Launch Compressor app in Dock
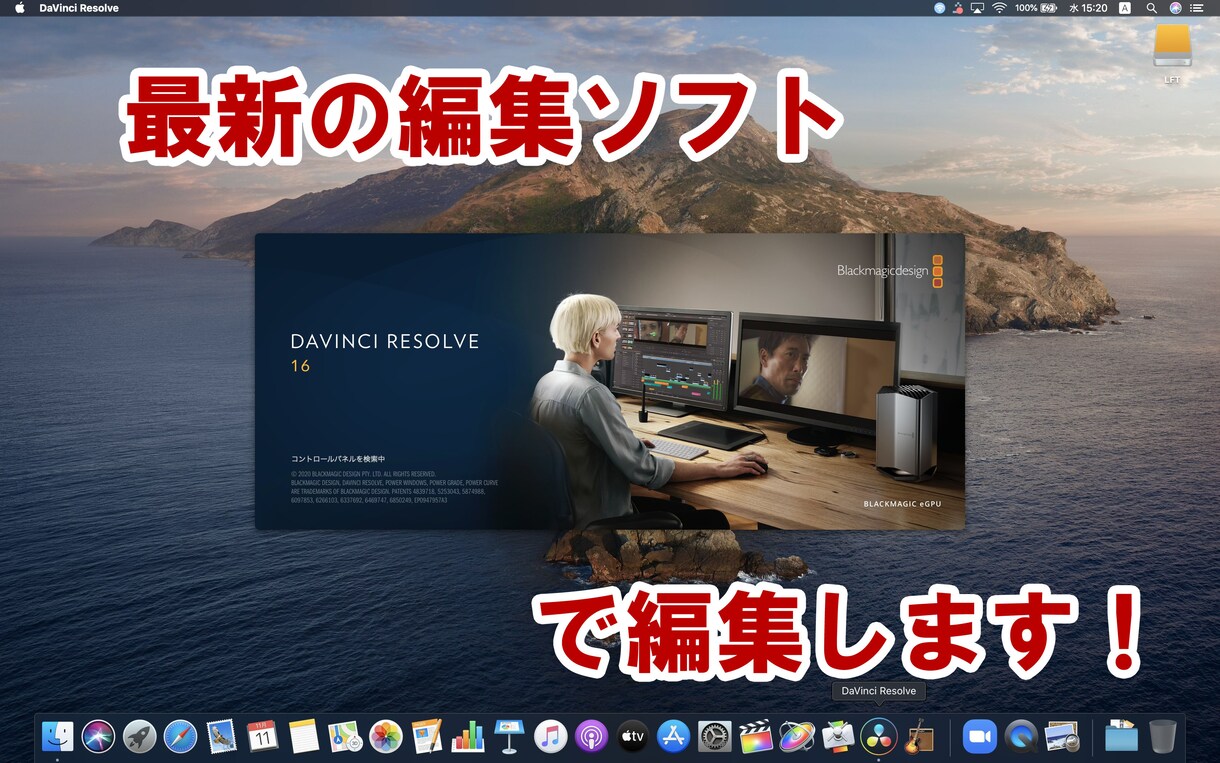This screenshot has width=1220, height=763. click(x=838, y=737)
